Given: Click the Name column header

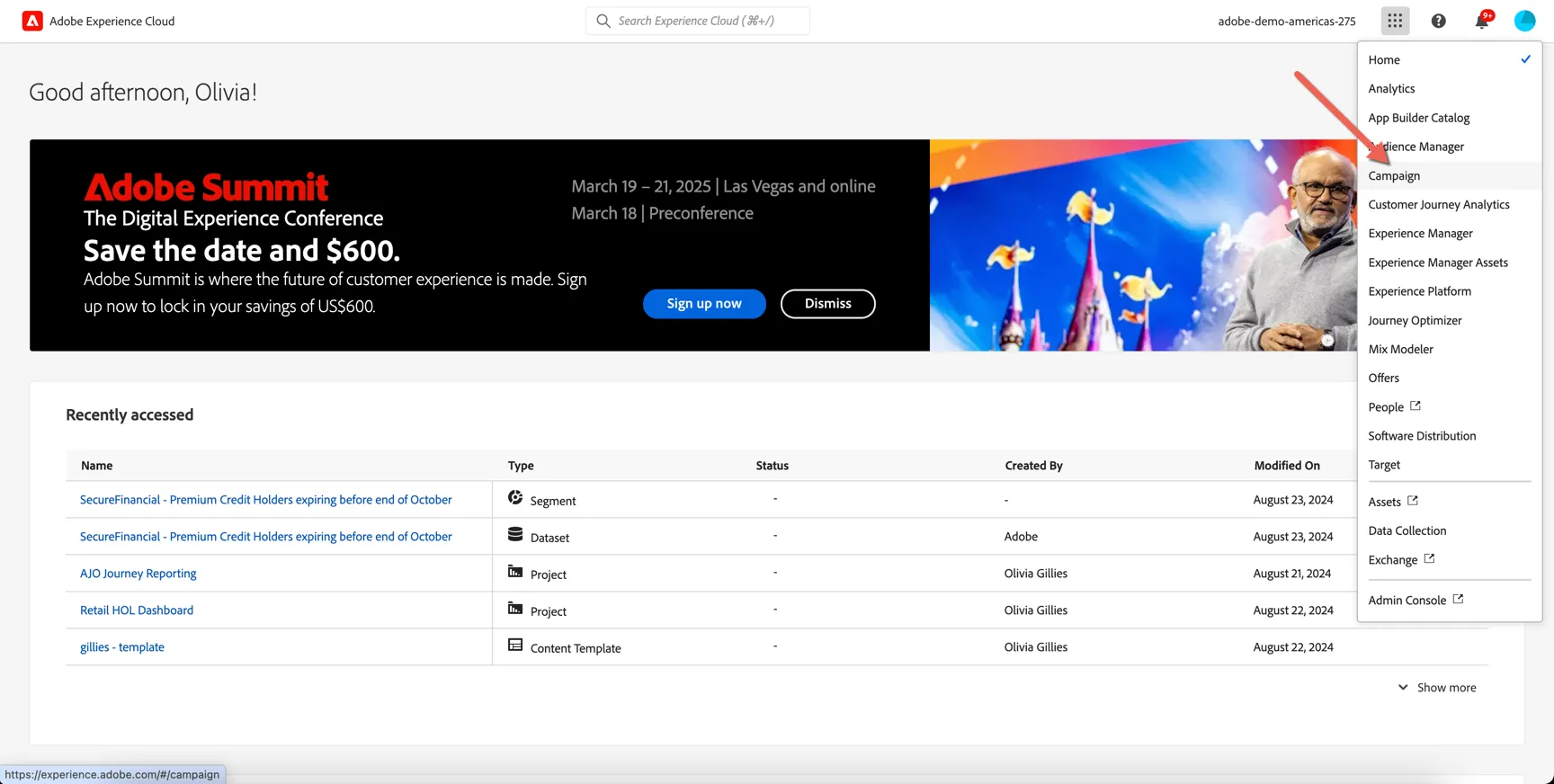Looking at the screenshot, I should point(97,466).
